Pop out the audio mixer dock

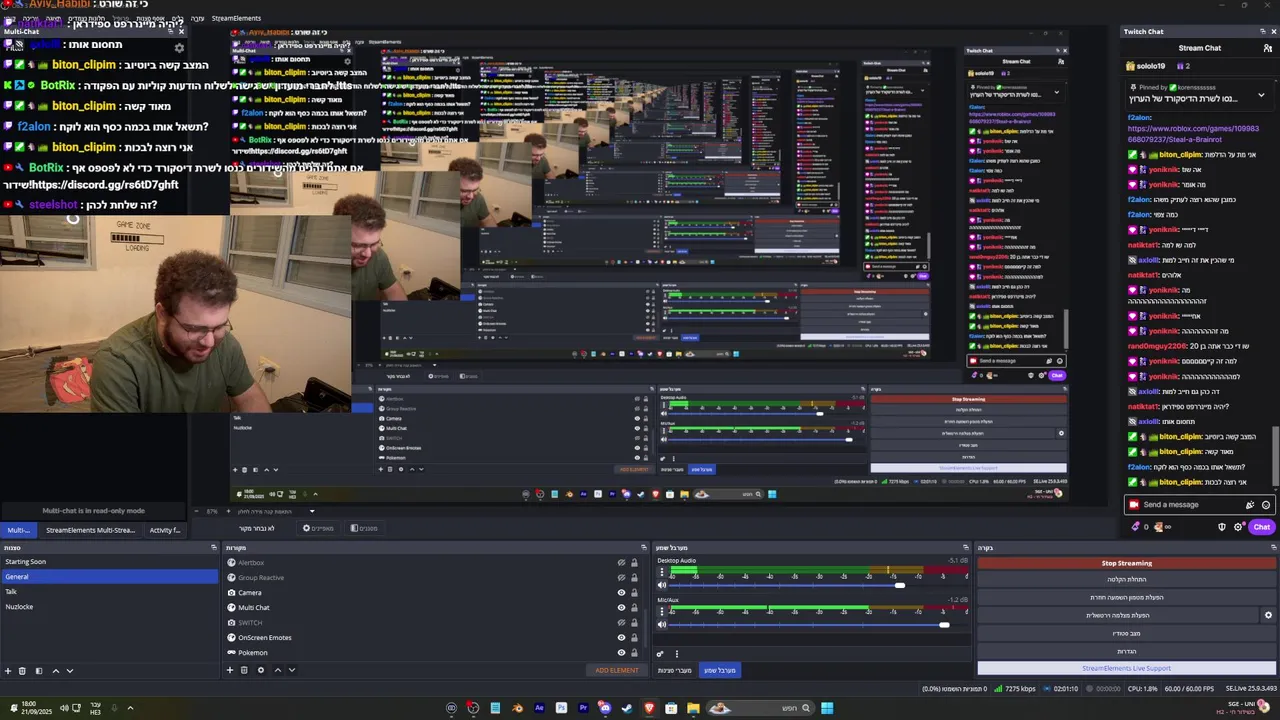(x=966, y=548)
